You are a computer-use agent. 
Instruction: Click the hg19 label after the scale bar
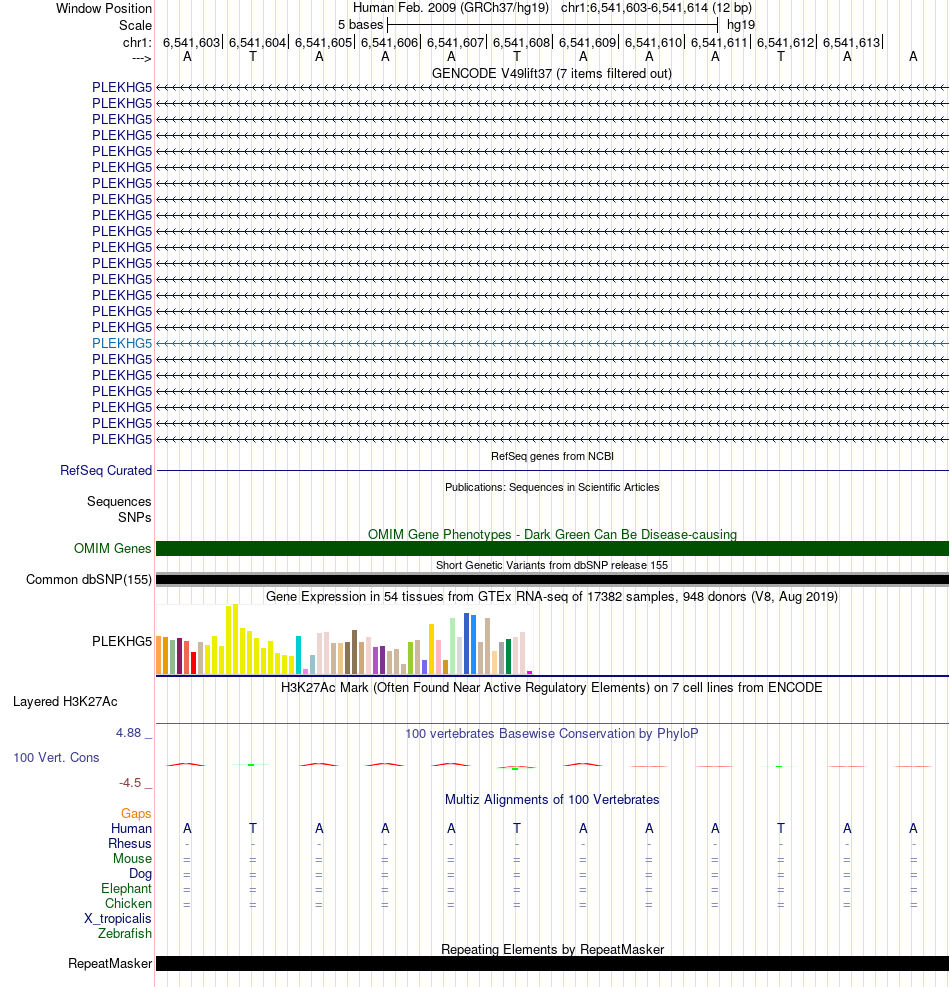[740, 25]
